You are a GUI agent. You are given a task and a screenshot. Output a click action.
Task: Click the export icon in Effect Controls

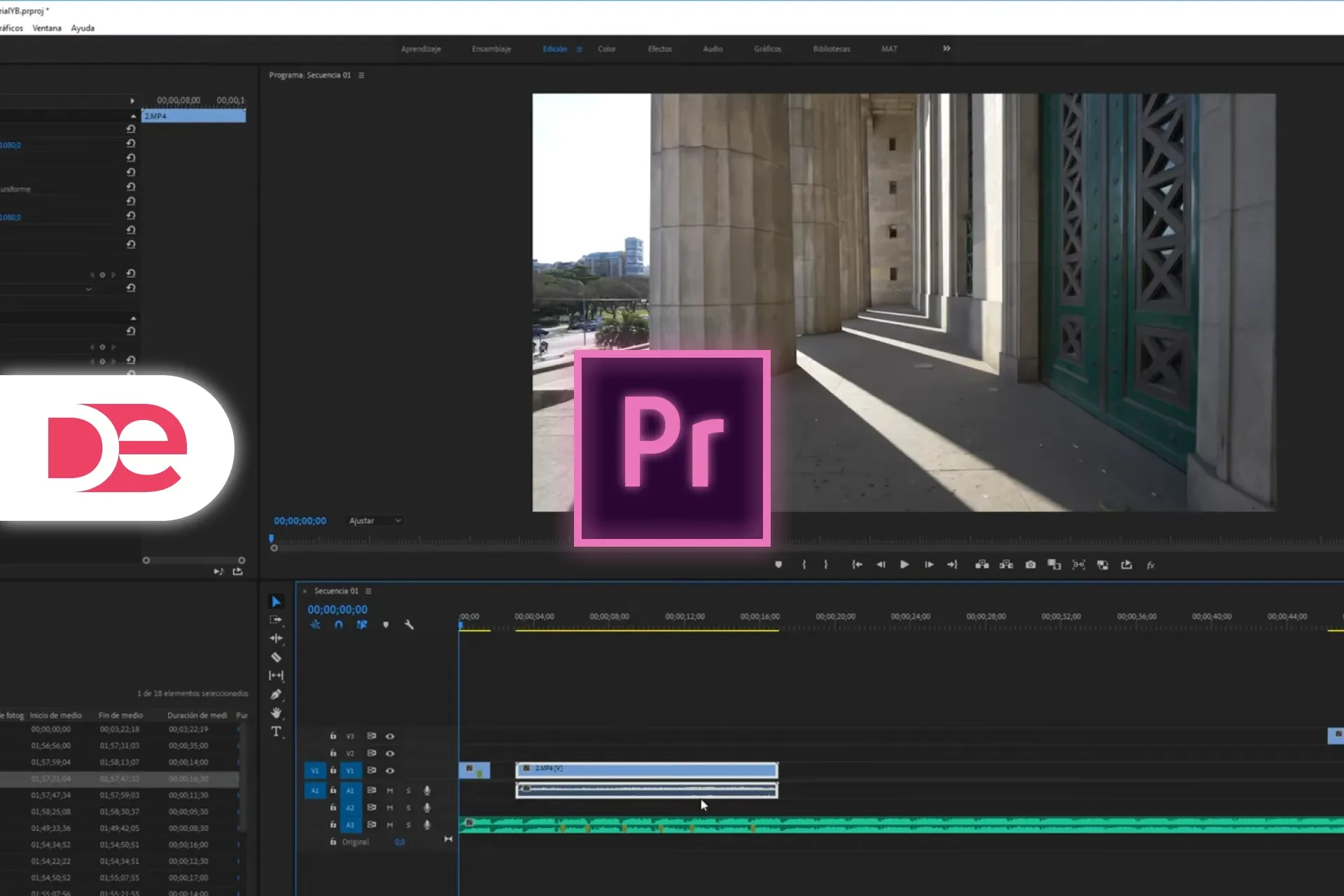pos(238,571)
